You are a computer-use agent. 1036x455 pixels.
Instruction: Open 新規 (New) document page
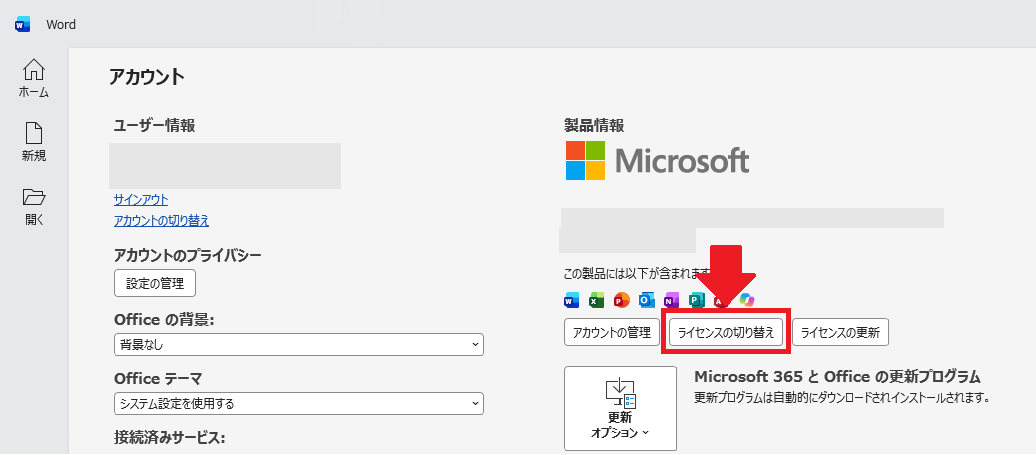(34, 142)
